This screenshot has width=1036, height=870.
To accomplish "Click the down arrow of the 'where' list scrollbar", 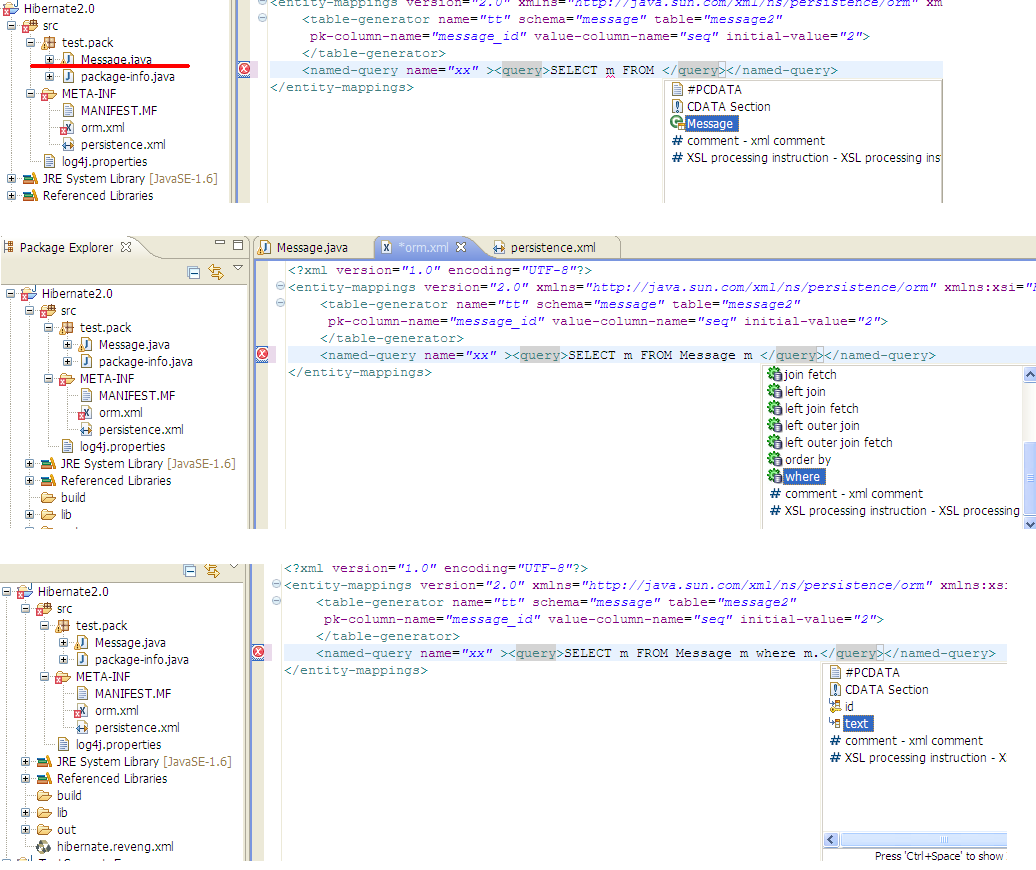I will point(1029,523).
